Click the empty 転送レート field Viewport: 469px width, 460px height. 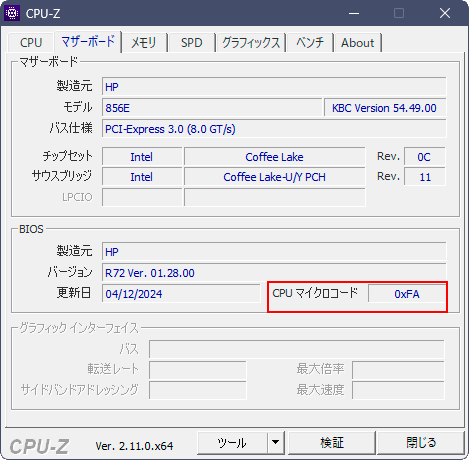point(198,370)
